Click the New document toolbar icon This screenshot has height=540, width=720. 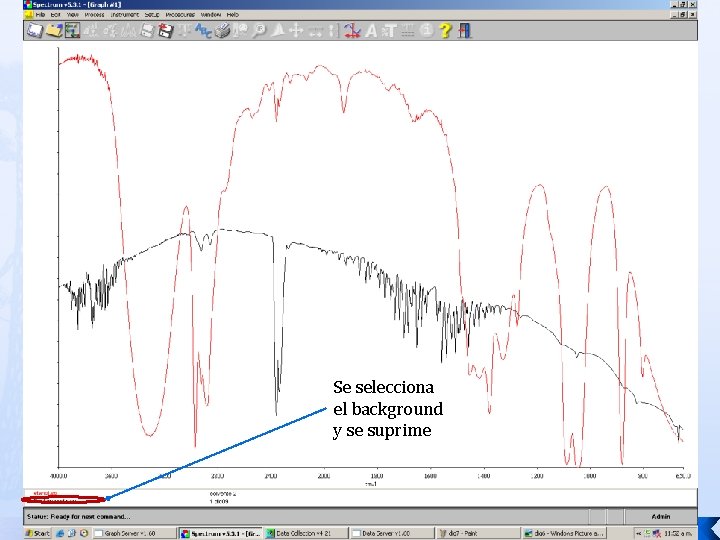[x=34, y=31]
